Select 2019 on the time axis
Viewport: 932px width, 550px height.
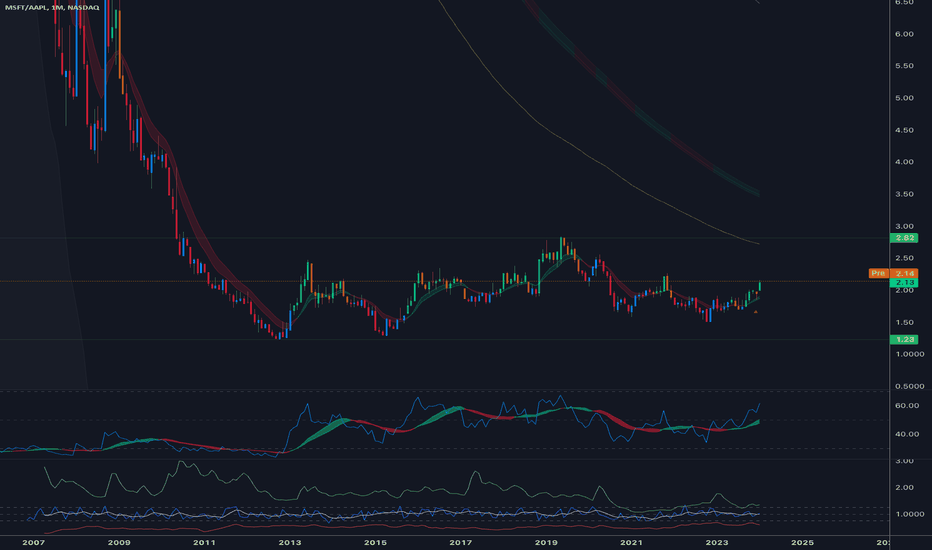(x=546, y=542)
